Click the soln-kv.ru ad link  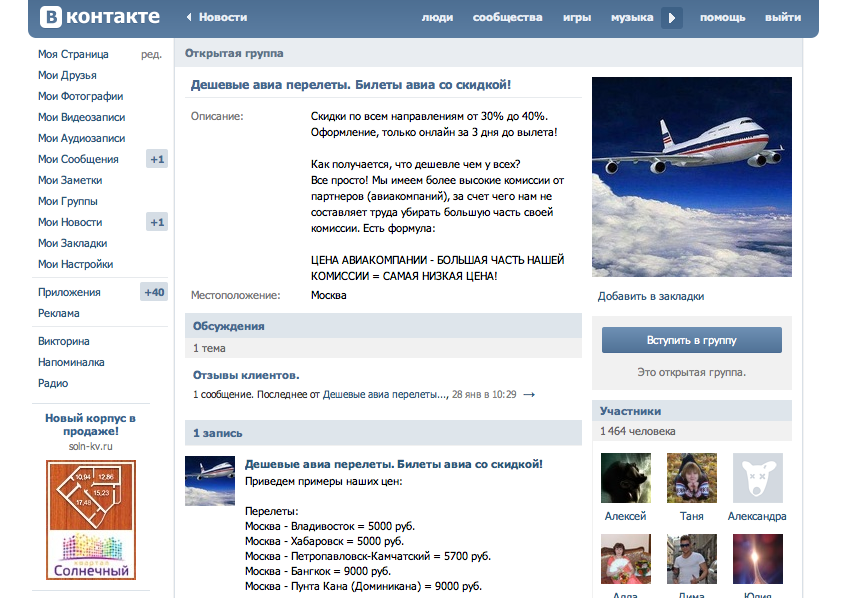pos(90,446)
